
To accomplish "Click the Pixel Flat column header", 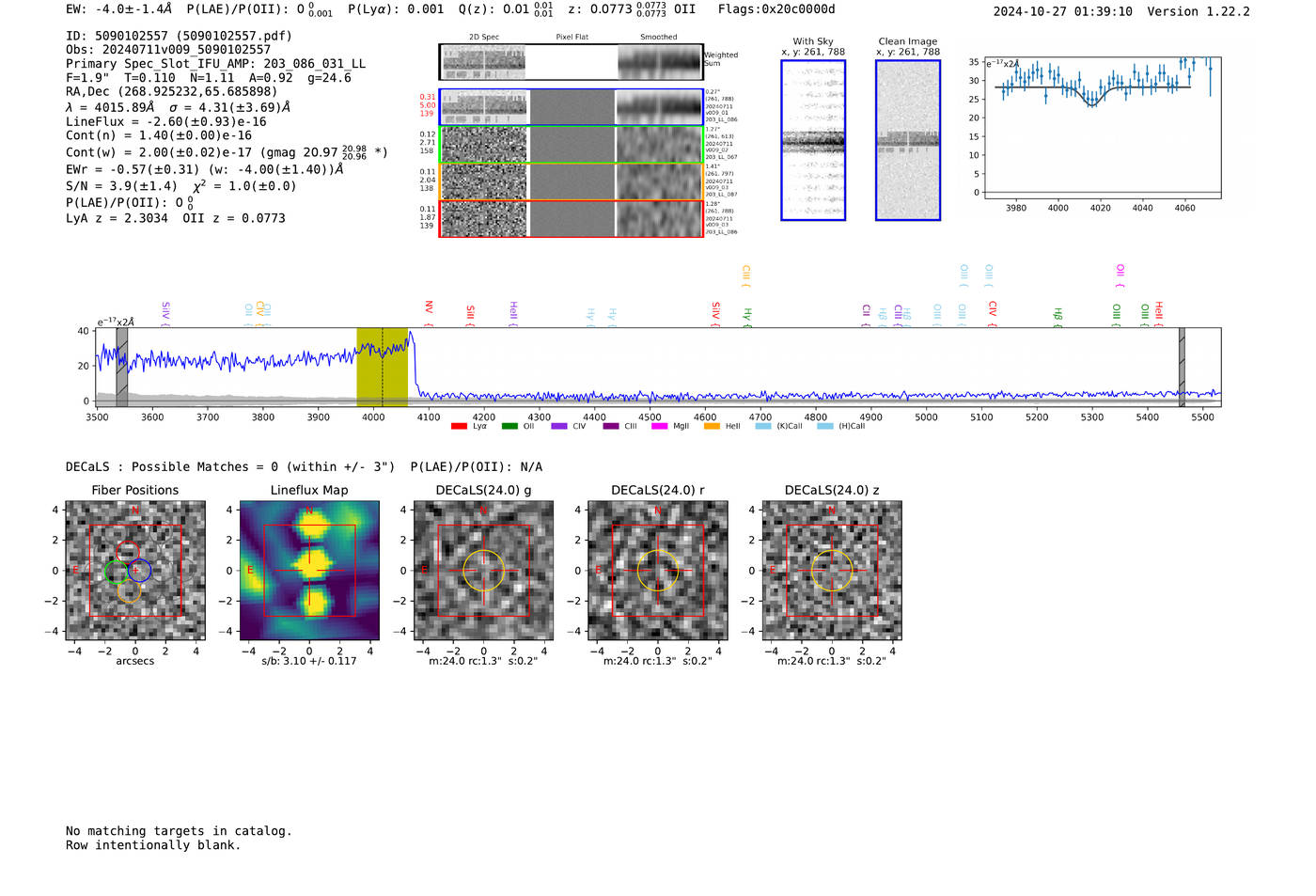I will click(x=572, y=38).
